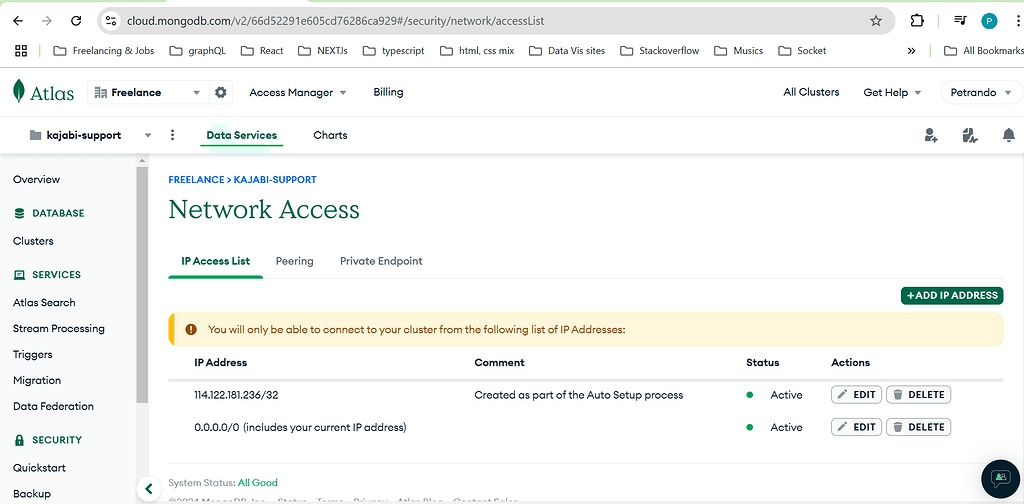The width and height of the screenshot is (1024, 504).
Task: Open project options three-dot menu
Action: [x=172, y=135]
